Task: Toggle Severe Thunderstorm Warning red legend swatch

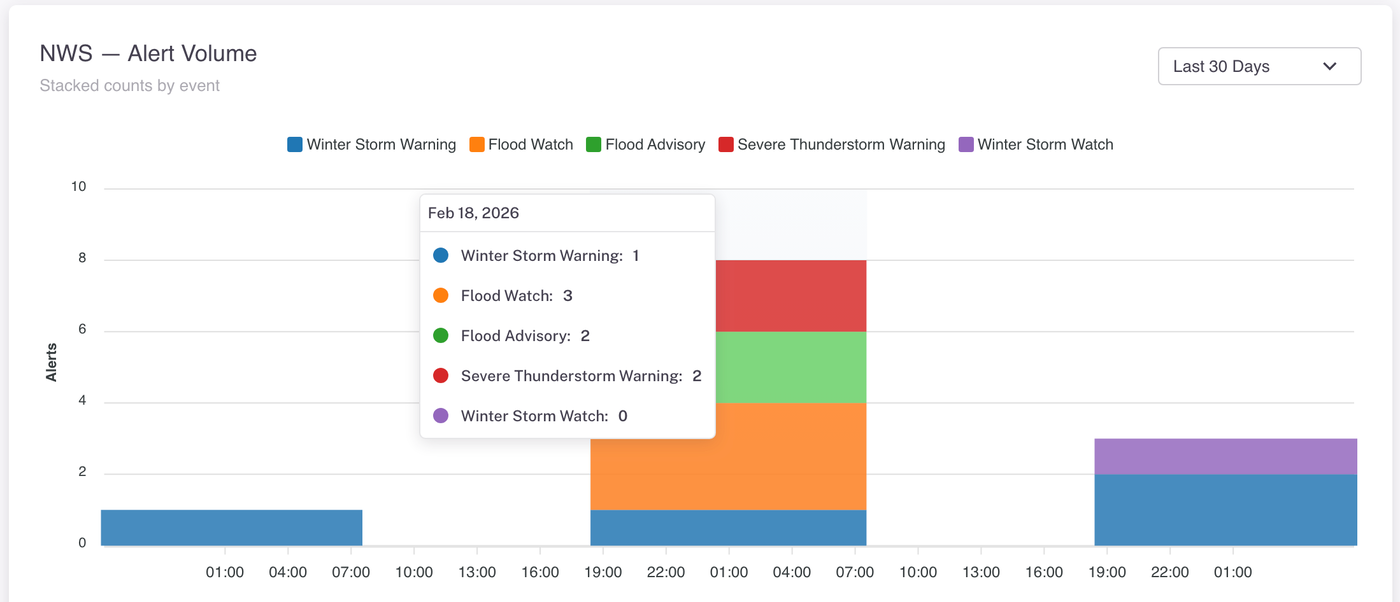Action: pos(726,145)
